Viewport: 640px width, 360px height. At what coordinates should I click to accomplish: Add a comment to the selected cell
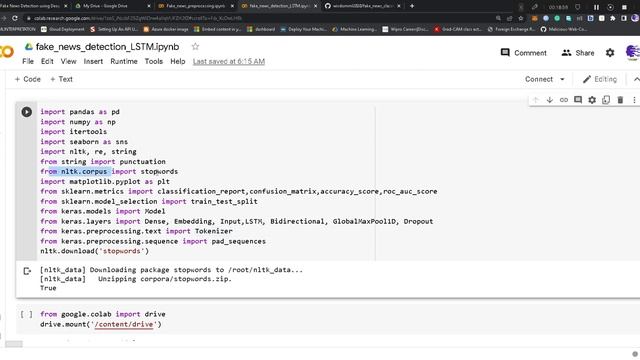tap(578, 100)
